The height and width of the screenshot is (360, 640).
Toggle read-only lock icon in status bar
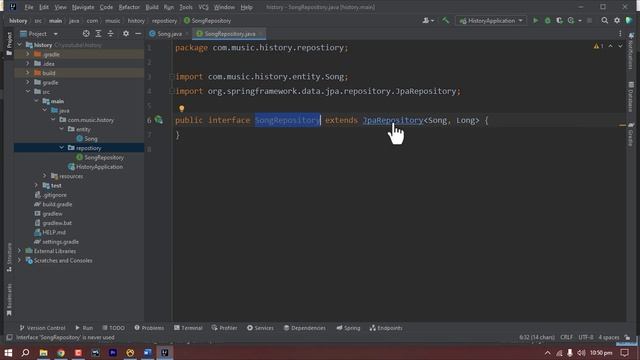pos(627,337)
